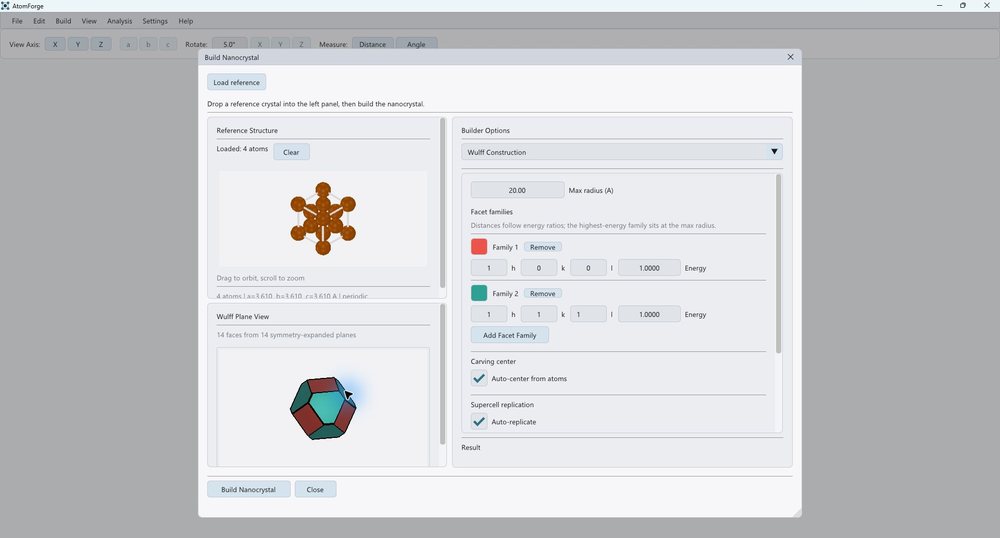Click the Max radius field
The width and height of the screenshot is (1000, 538).
(x=517, y=190)
